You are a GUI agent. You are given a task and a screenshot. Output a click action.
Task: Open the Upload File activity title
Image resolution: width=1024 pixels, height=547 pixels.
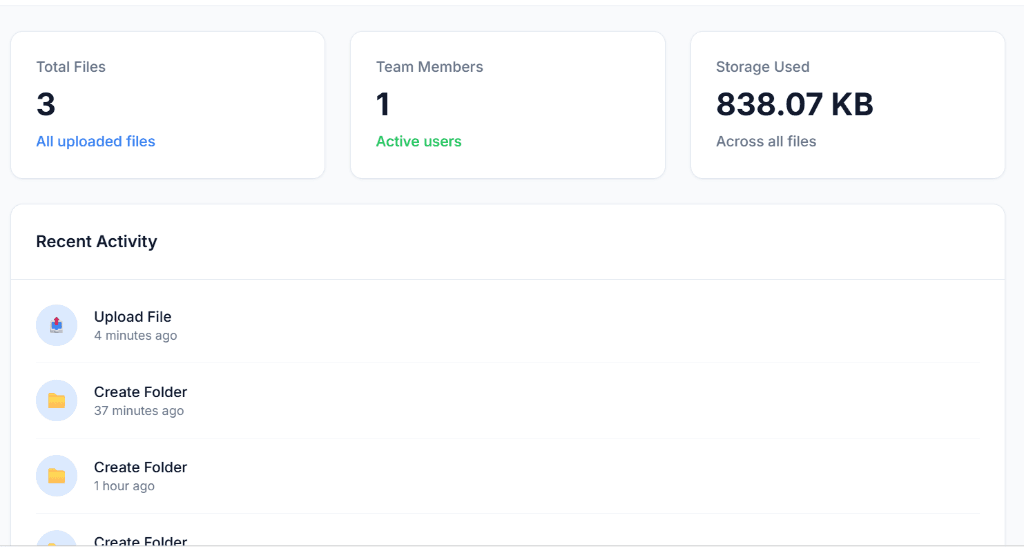132,317
